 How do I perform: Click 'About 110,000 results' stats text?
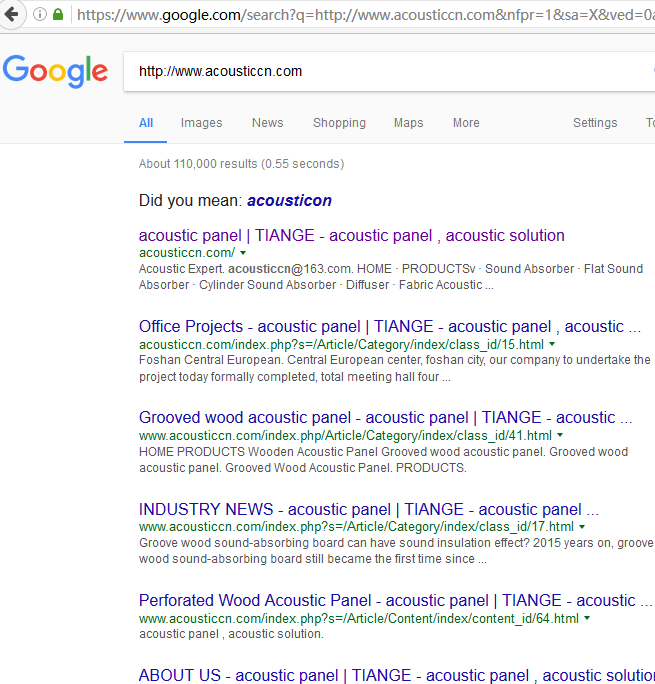[242, 164]
